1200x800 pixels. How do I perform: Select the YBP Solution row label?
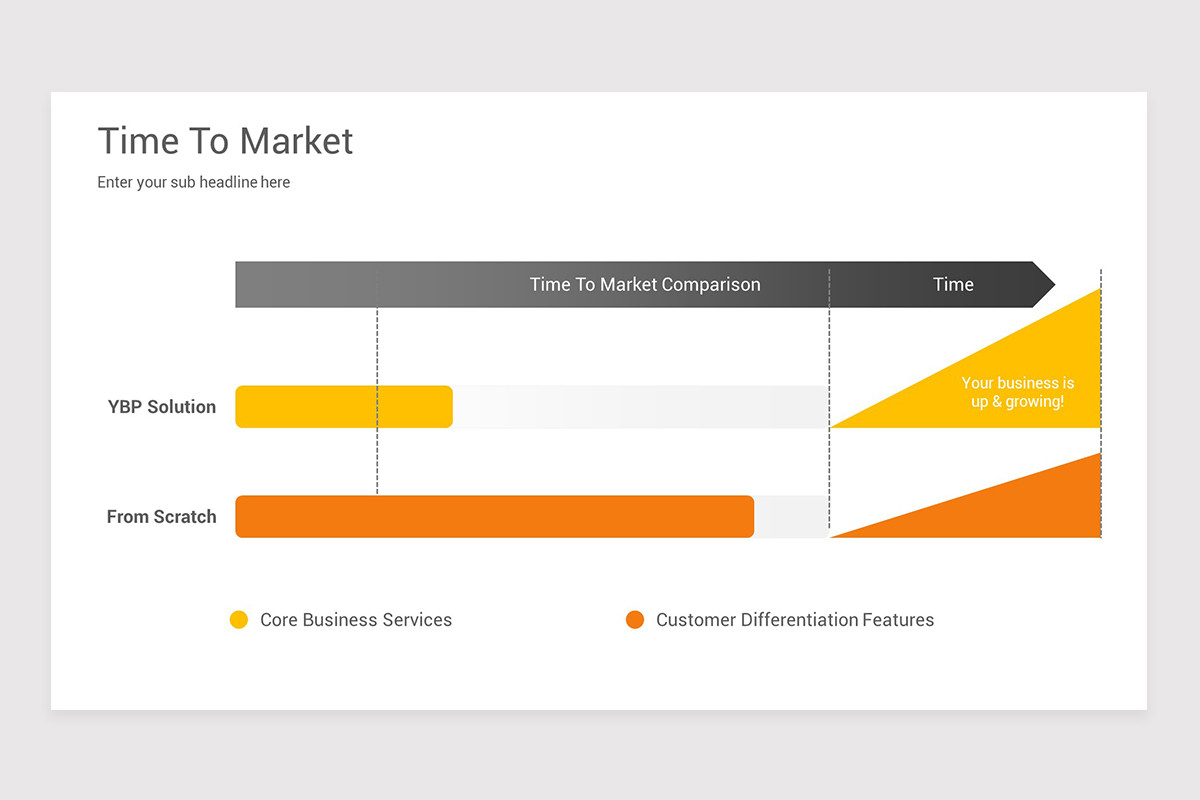tap(162, 407)
